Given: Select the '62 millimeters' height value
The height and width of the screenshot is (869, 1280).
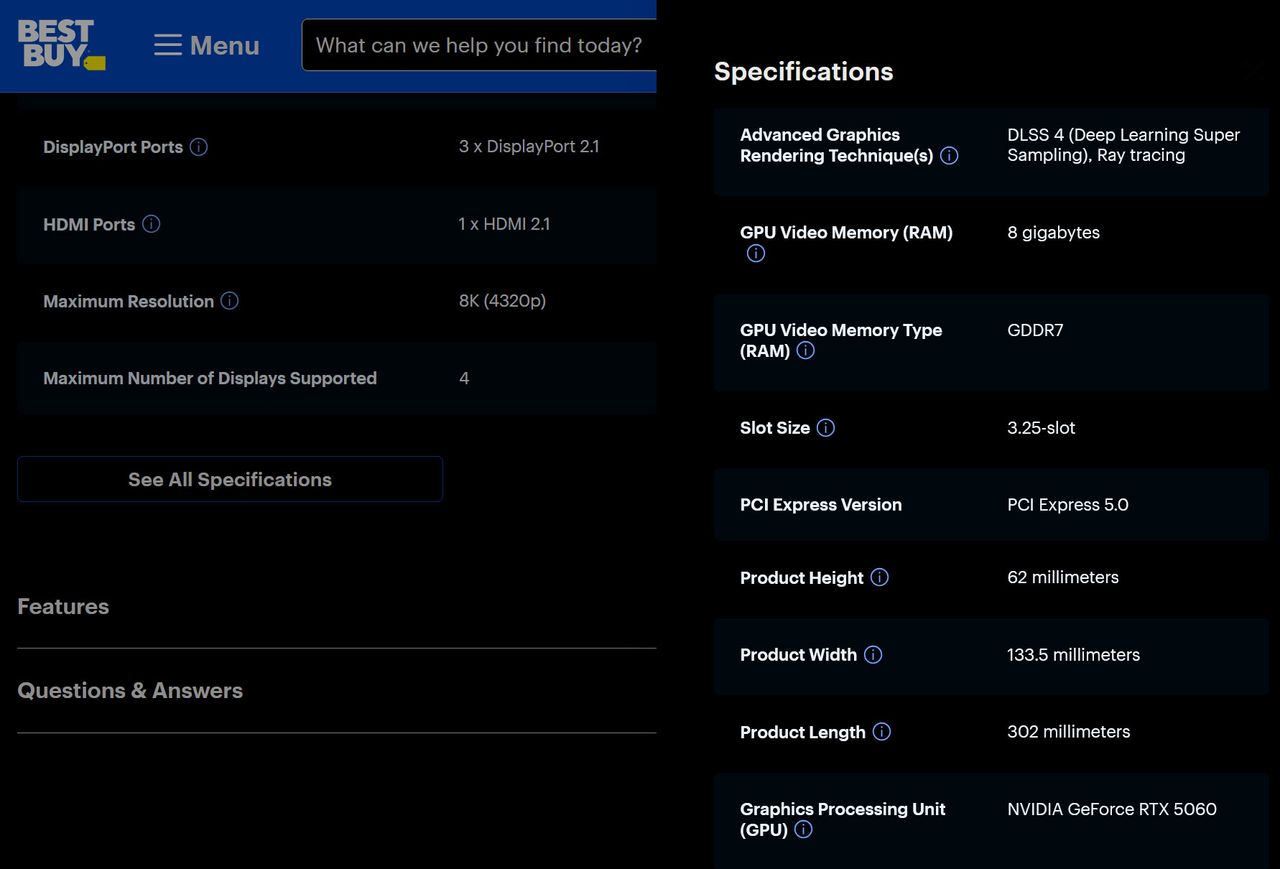Looking at the screenshot, I should pyautogui.click(x=1063, y=577).
